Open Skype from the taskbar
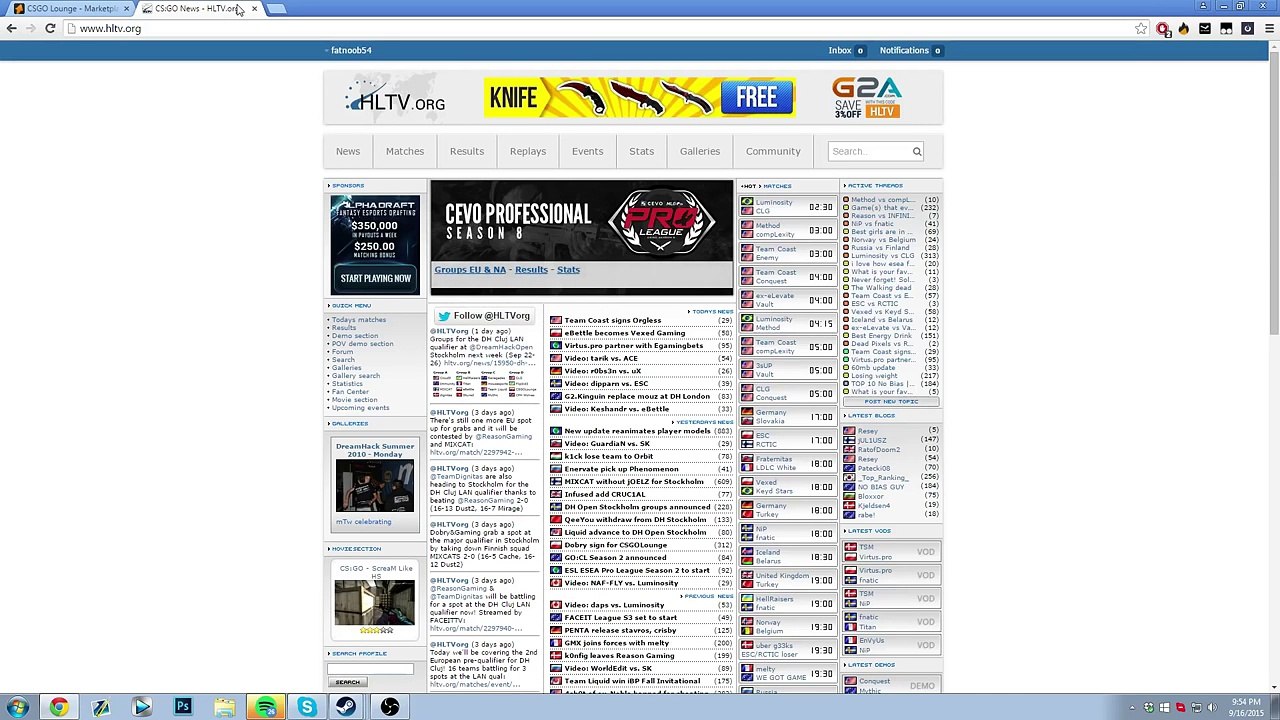This screenshot has height=720, width=1280. pyautogui.click(x=307, y=707)
